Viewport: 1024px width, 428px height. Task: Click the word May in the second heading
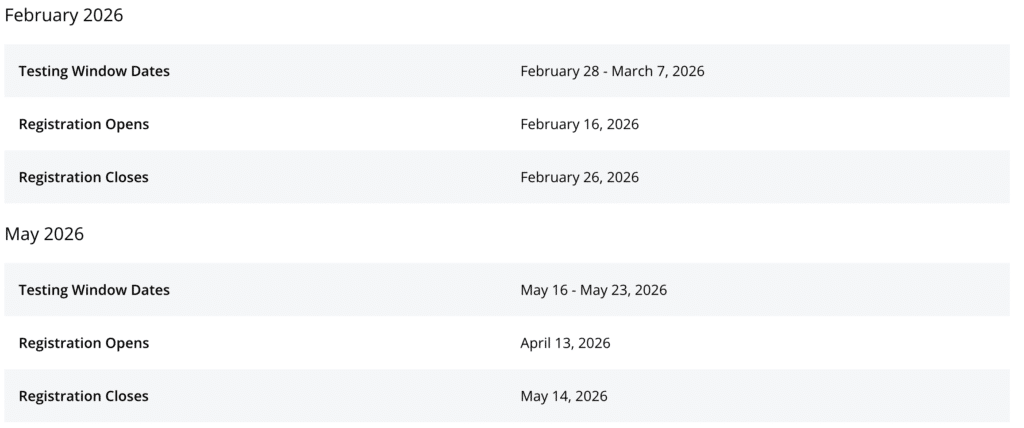22,235
